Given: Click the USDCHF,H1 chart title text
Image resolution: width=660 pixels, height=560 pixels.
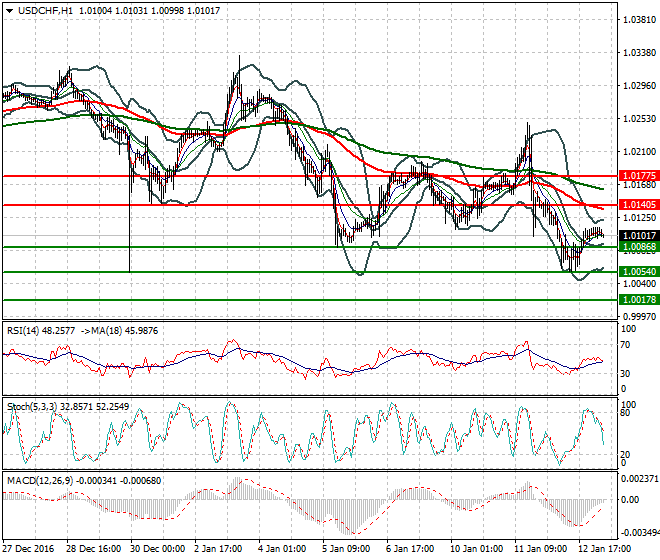Looking at the screenshot, I should click(45, 10).
